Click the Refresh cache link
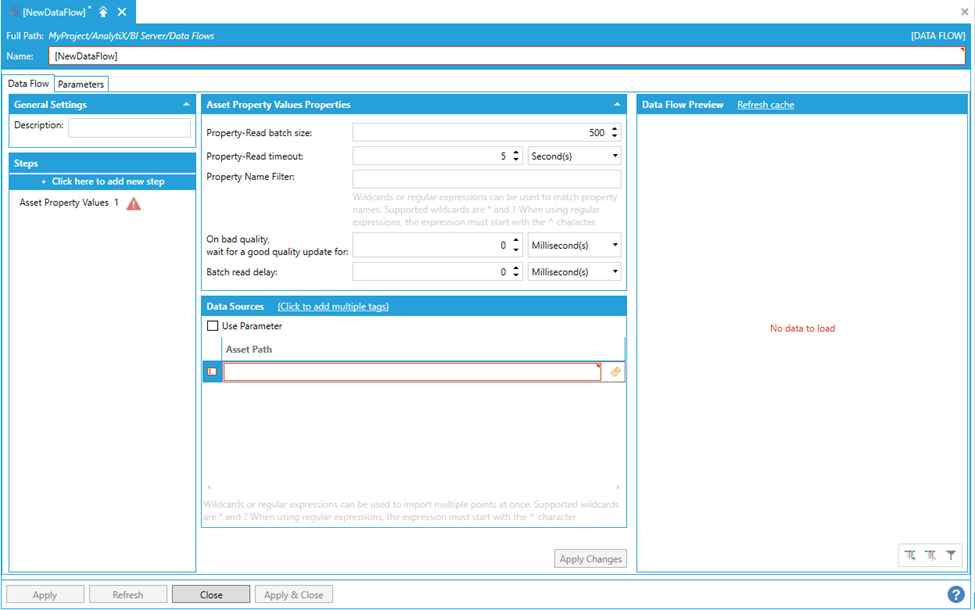The height and width of the screenshot is (610, 975). [x=765, y=104]
